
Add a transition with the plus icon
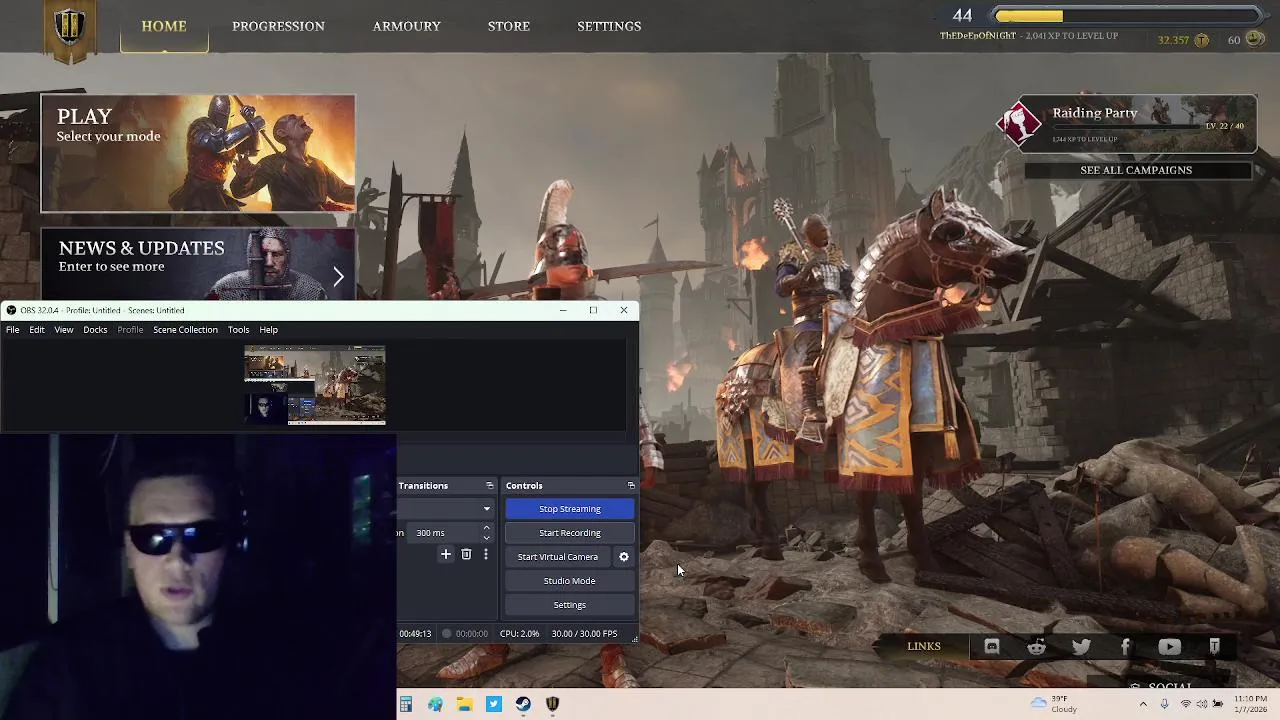446,554
